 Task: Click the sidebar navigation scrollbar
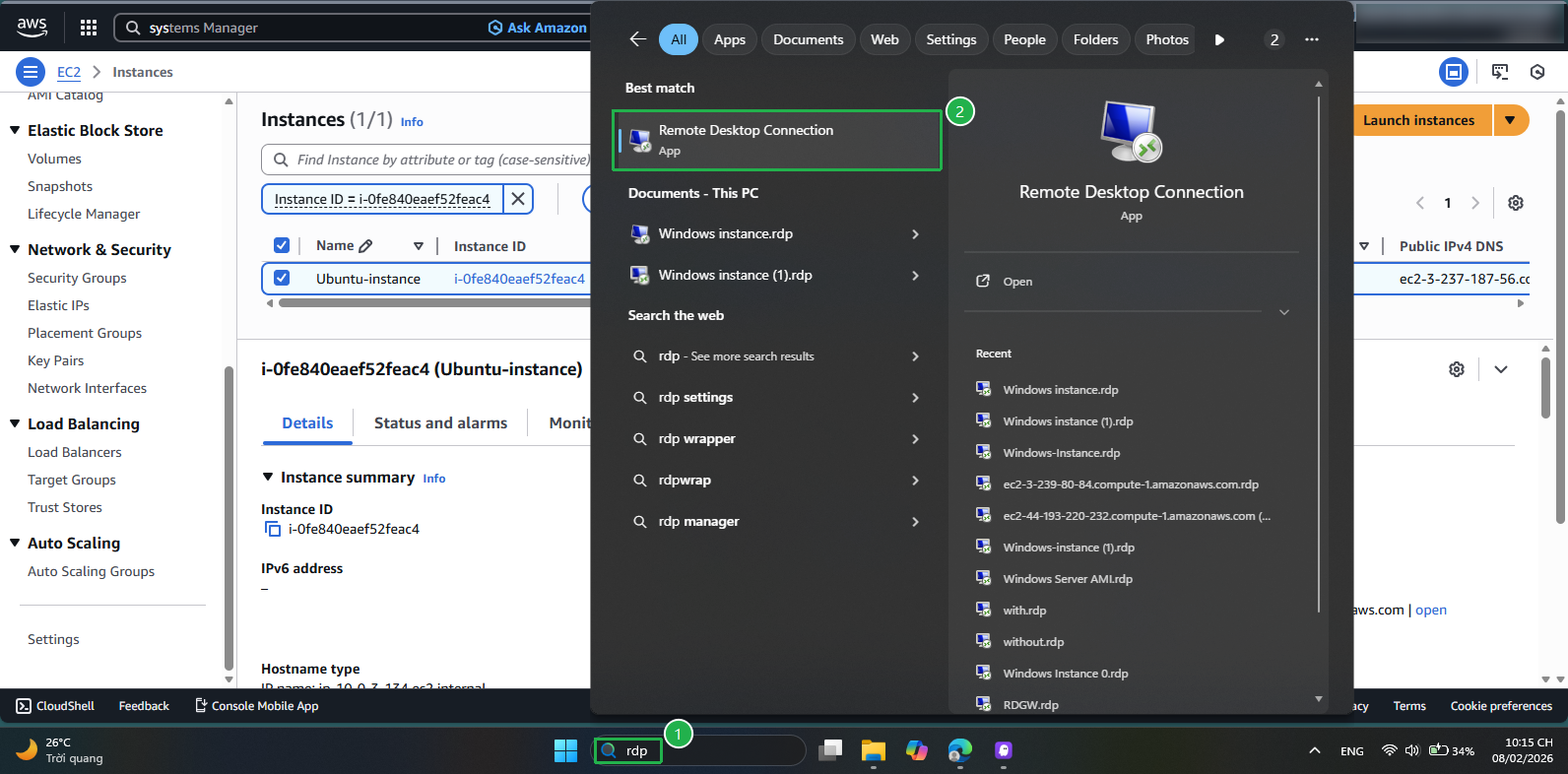pyautogui.click(x=229, y=517)
